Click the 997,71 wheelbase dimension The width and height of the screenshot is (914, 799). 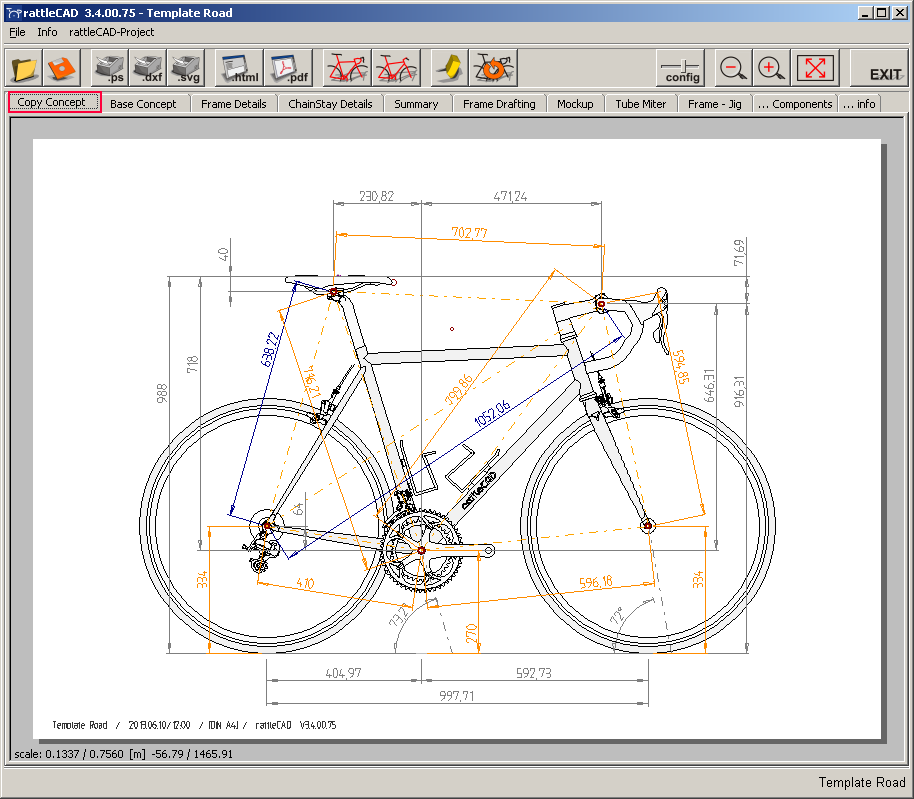(456, 696)
